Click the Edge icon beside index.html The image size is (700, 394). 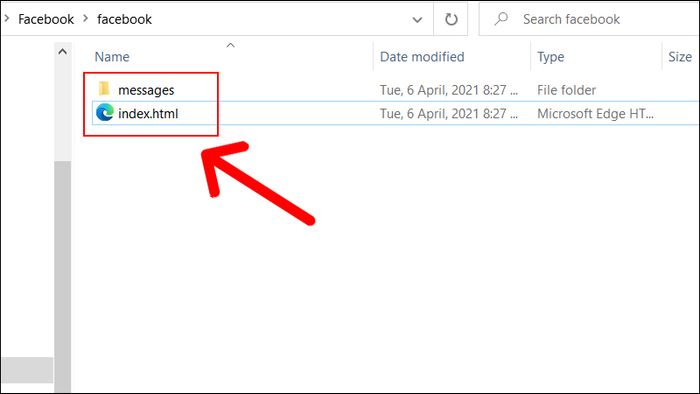105,112
